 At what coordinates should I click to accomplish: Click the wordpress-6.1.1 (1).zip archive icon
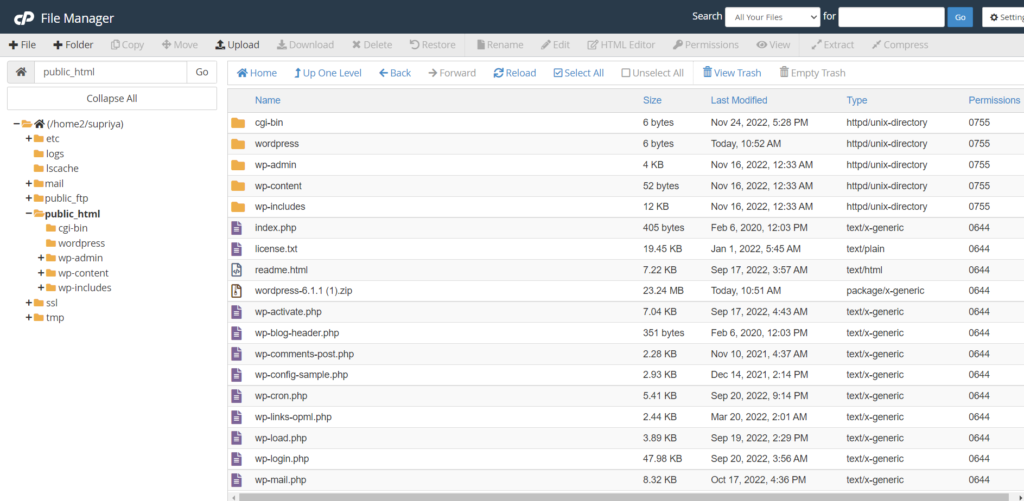coord(236,291)
